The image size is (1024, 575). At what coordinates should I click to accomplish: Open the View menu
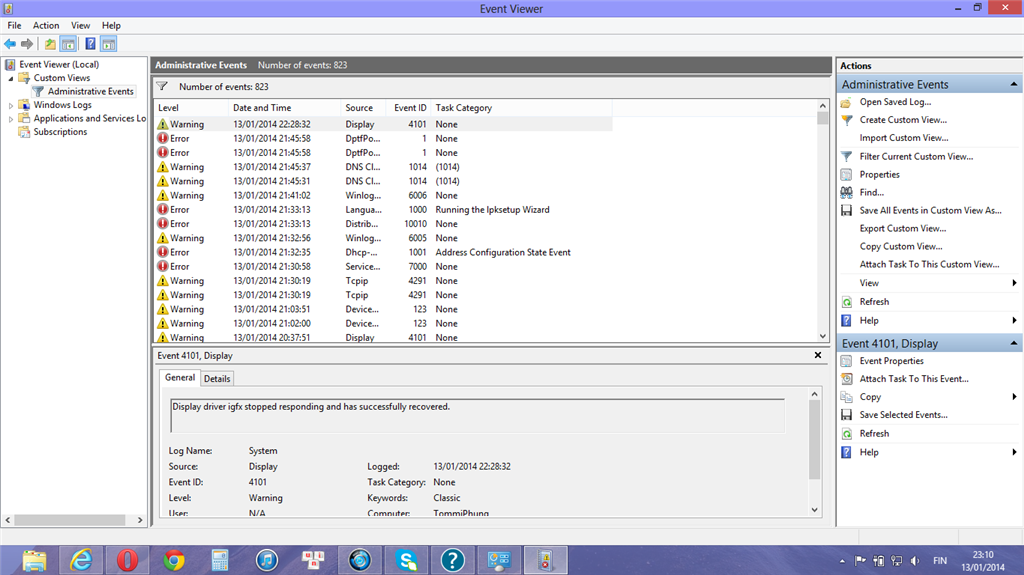[x=80, y=25]
